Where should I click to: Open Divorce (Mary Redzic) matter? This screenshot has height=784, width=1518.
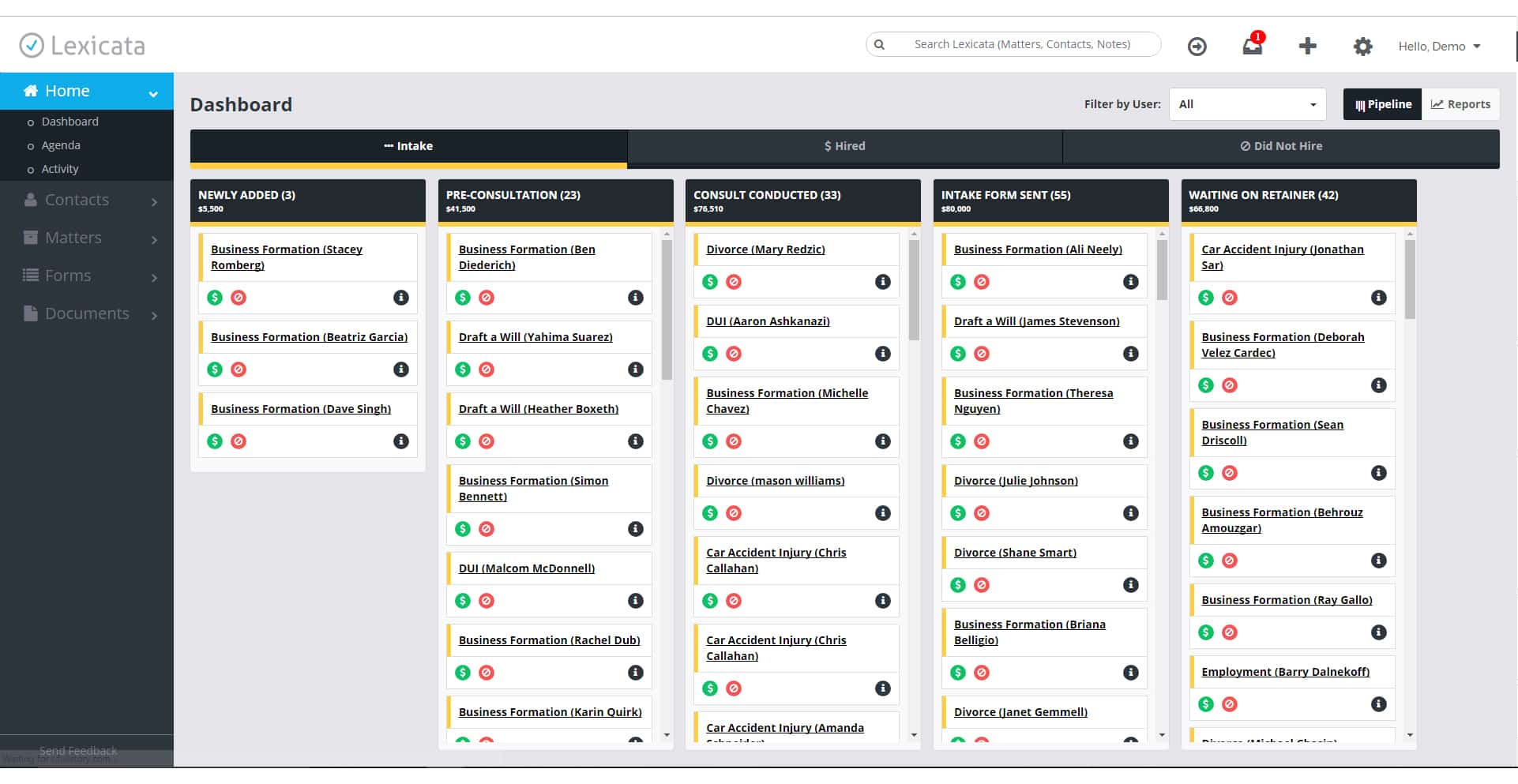point(765,249)
